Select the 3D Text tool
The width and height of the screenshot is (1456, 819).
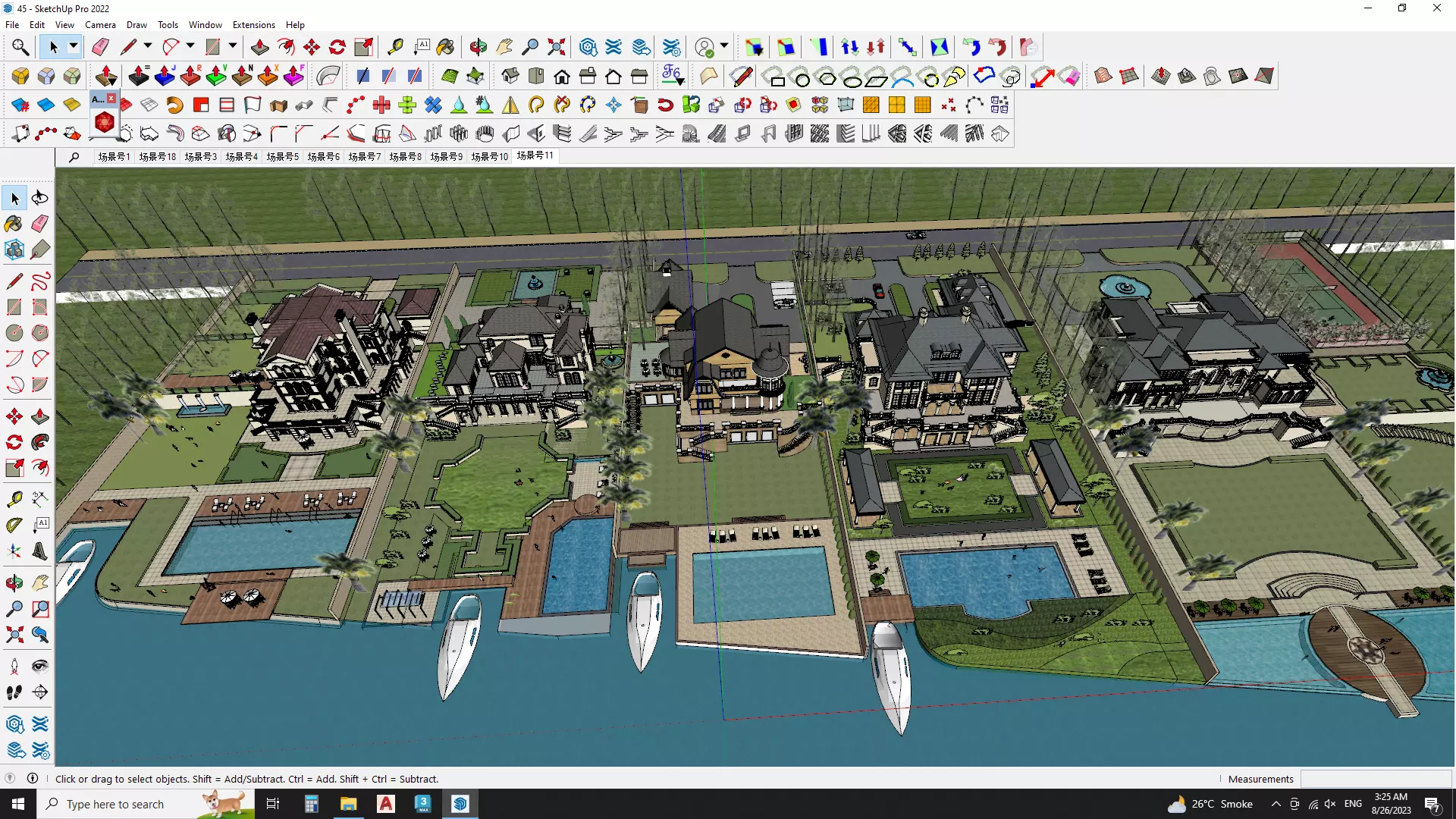tap(40, 551)
